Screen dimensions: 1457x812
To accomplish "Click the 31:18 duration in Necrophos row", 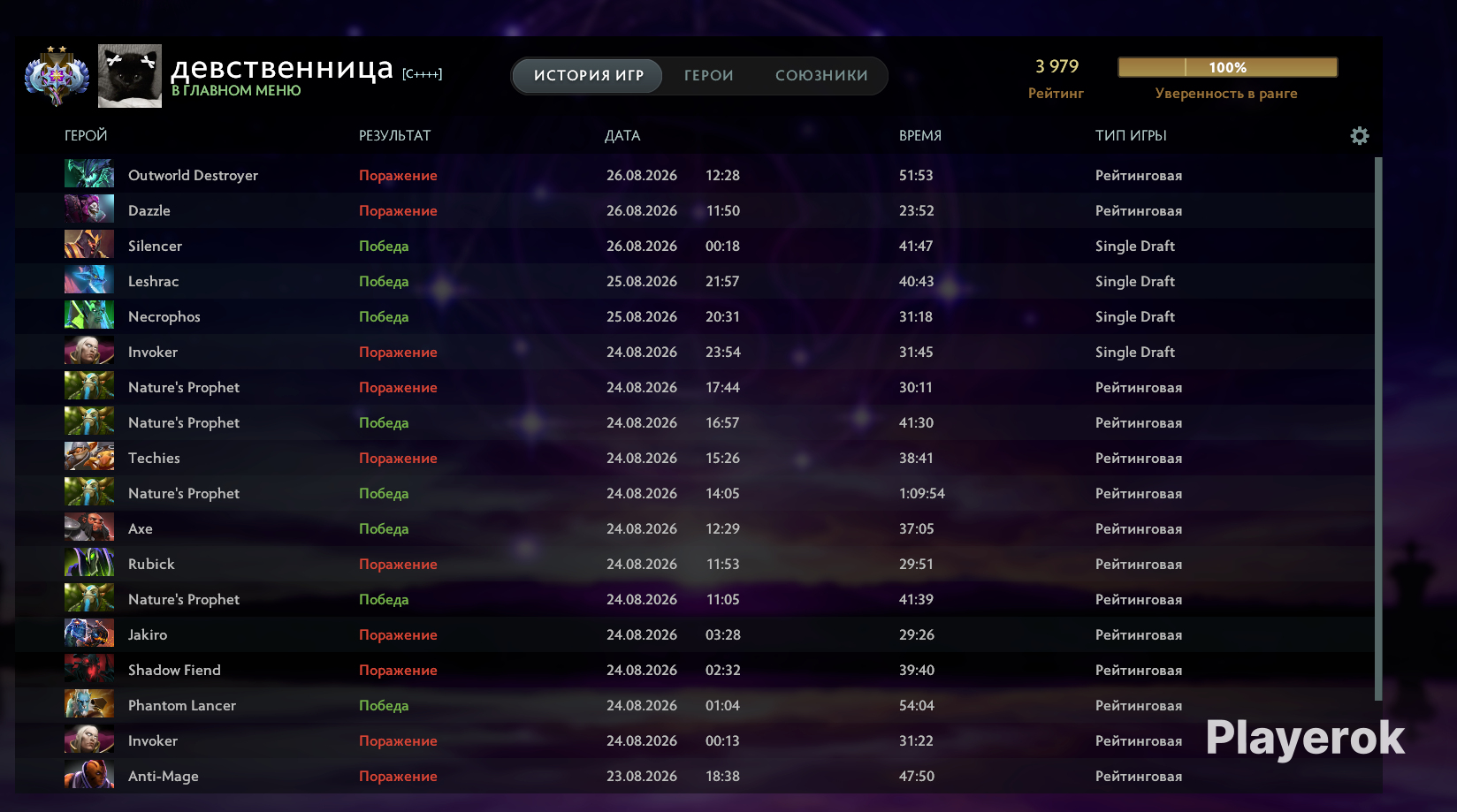I will 916,316.
